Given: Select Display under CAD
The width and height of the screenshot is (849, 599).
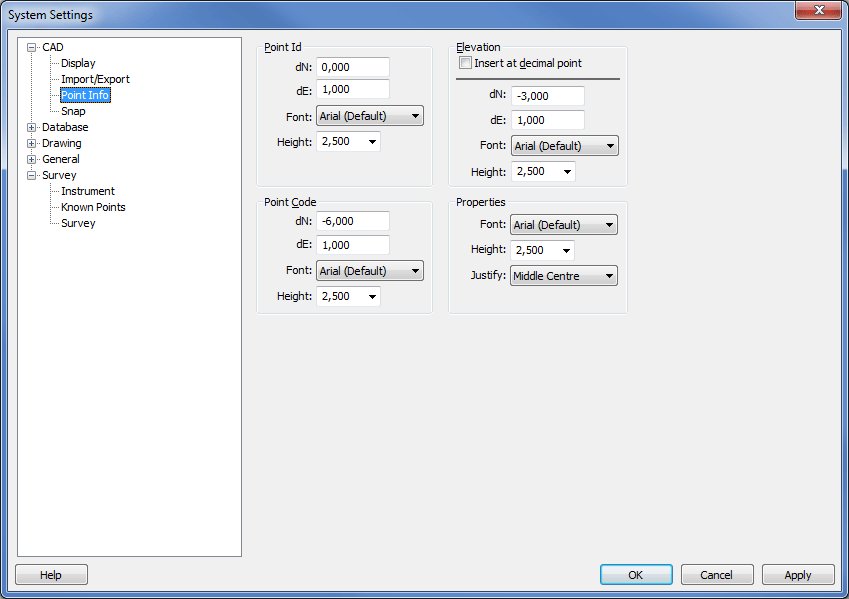Looking at the screenshot, I should (78, 63).
